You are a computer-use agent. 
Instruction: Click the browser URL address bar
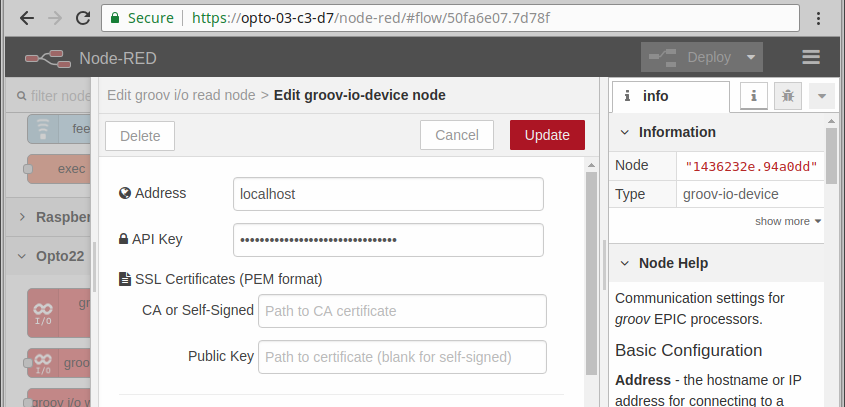450,18
